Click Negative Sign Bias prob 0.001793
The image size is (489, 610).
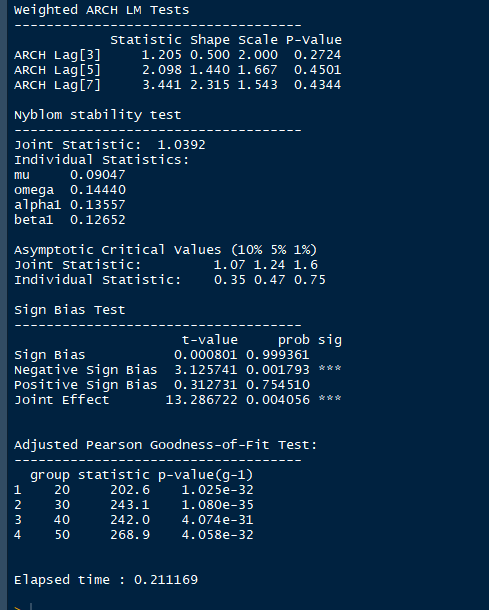tap(278, 370)
